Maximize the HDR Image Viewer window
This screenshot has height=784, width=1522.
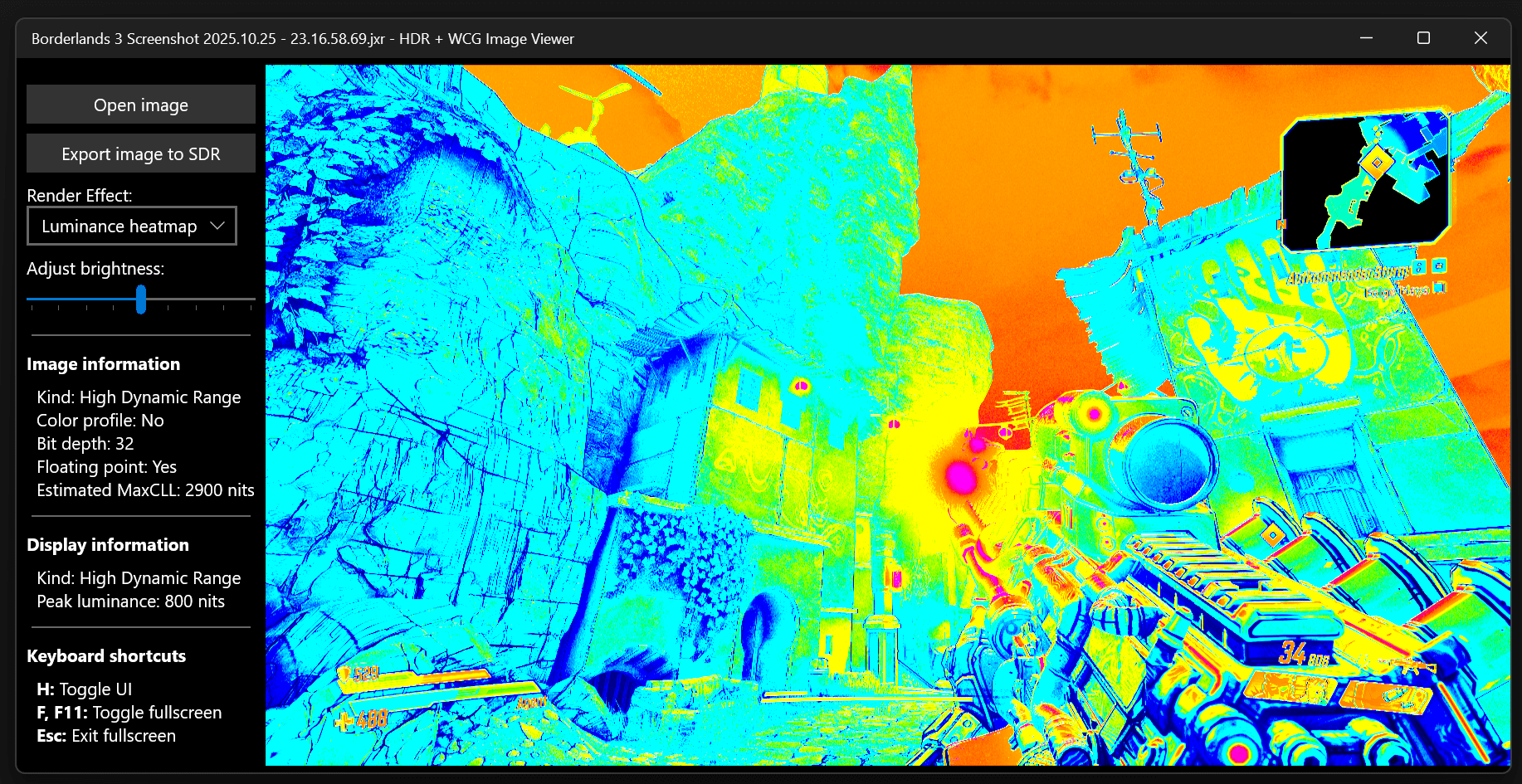point(1423,38)
